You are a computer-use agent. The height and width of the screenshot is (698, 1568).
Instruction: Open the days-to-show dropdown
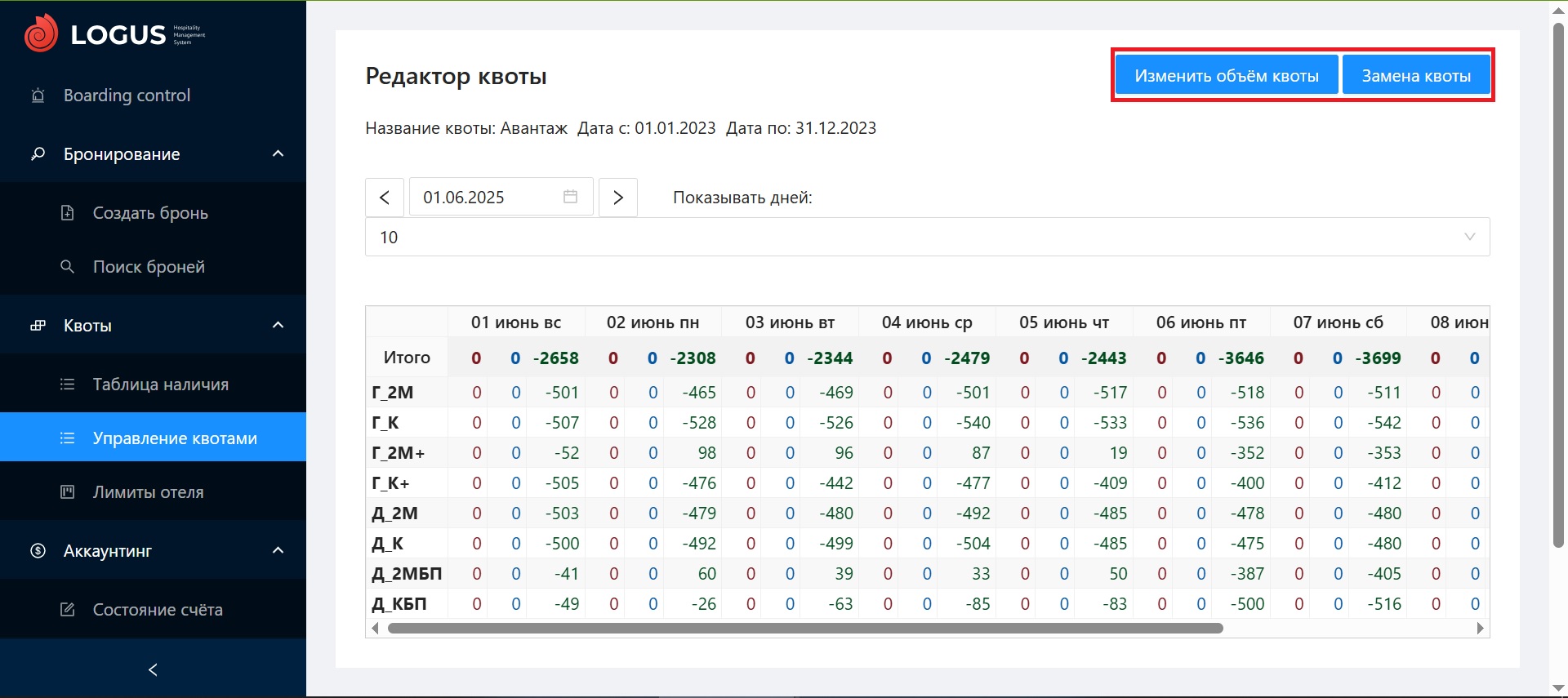coord(927,237)
